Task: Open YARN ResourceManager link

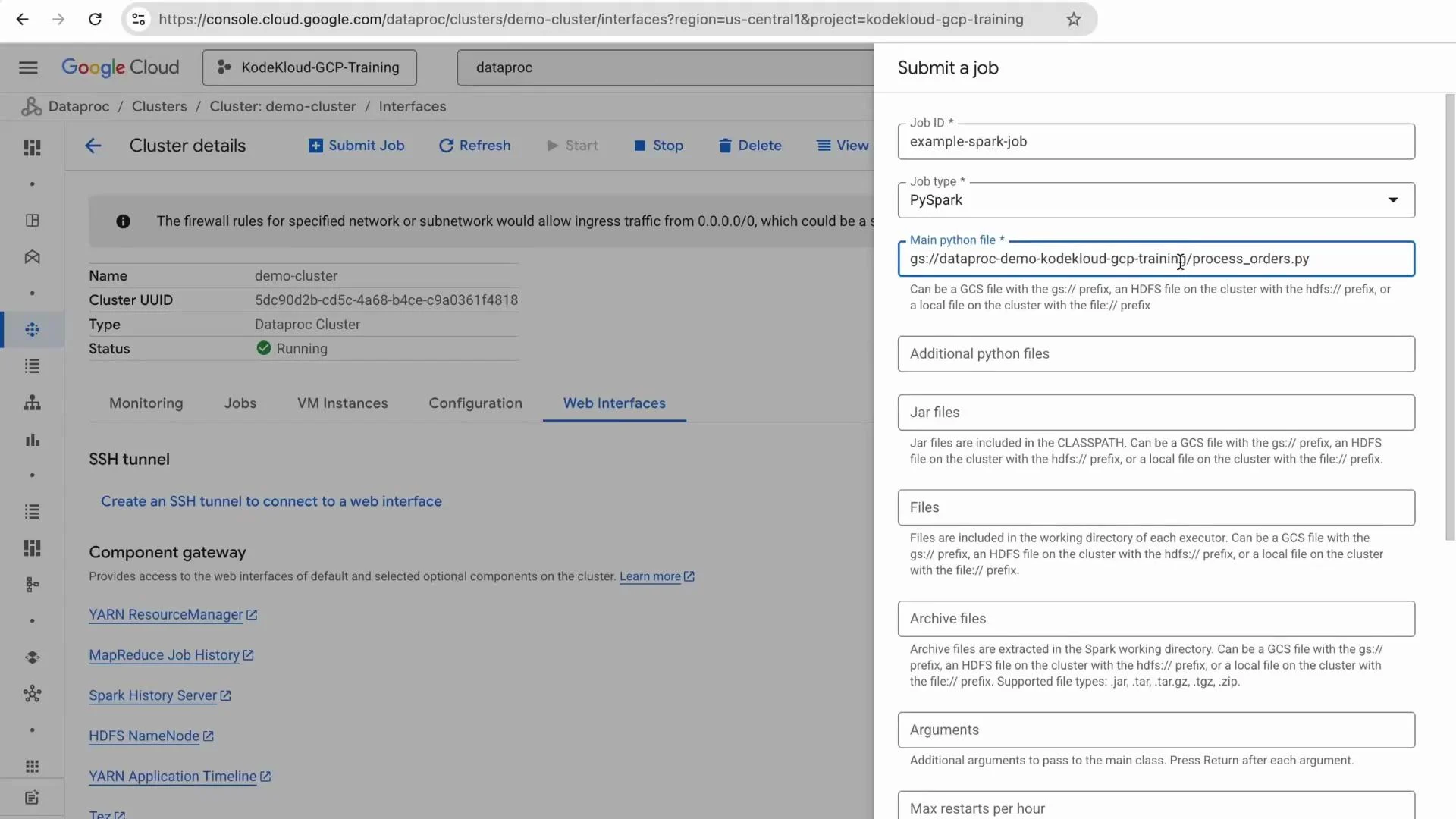Action: 165,615
